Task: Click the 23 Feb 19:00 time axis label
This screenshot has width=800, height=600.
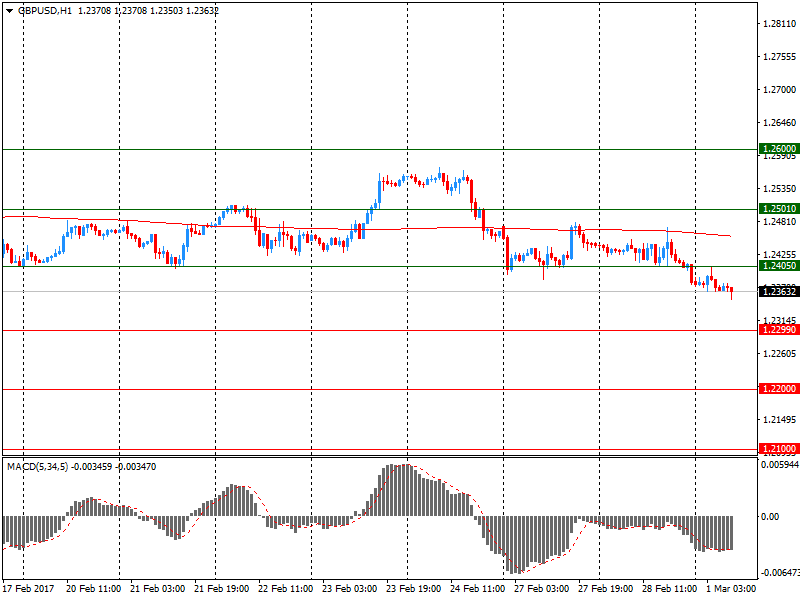Action: tap(414, 589)
